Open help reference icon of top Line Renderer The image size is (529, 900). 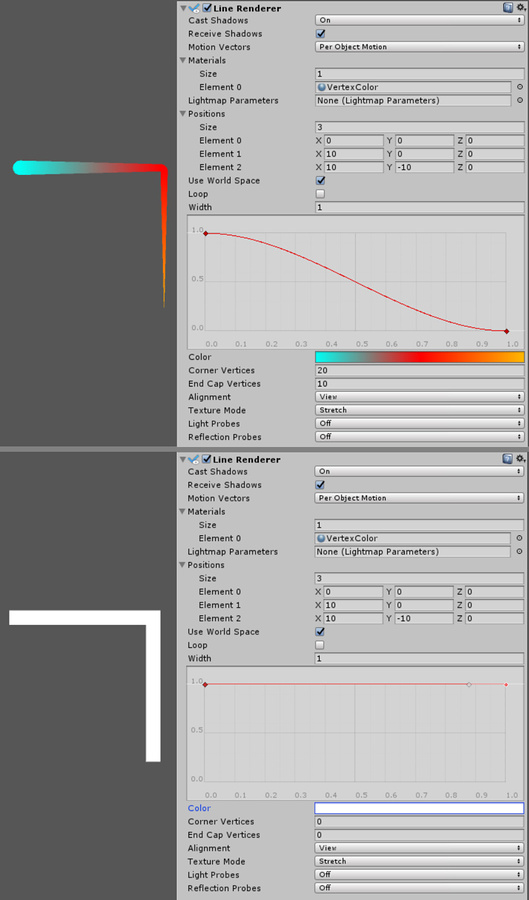click(507, 7)
